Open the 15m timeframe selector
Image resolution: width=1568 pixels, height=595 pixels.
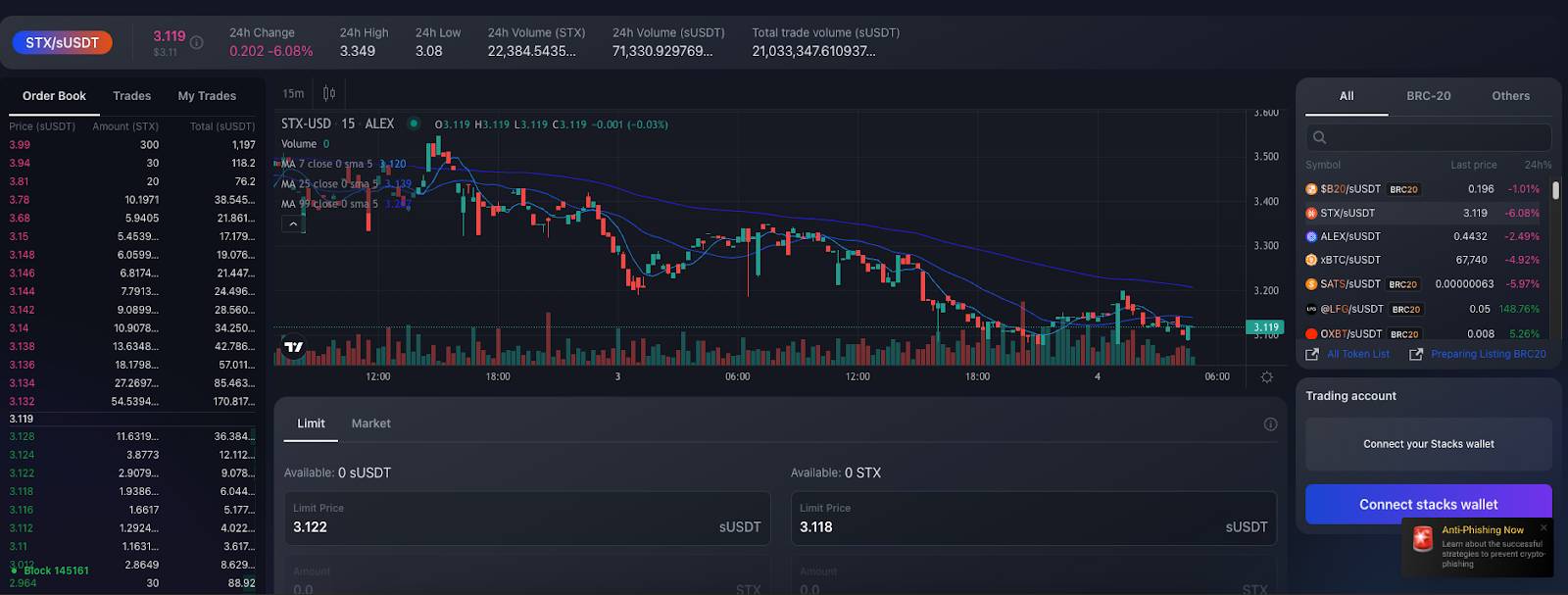click(x=293, y=94)
